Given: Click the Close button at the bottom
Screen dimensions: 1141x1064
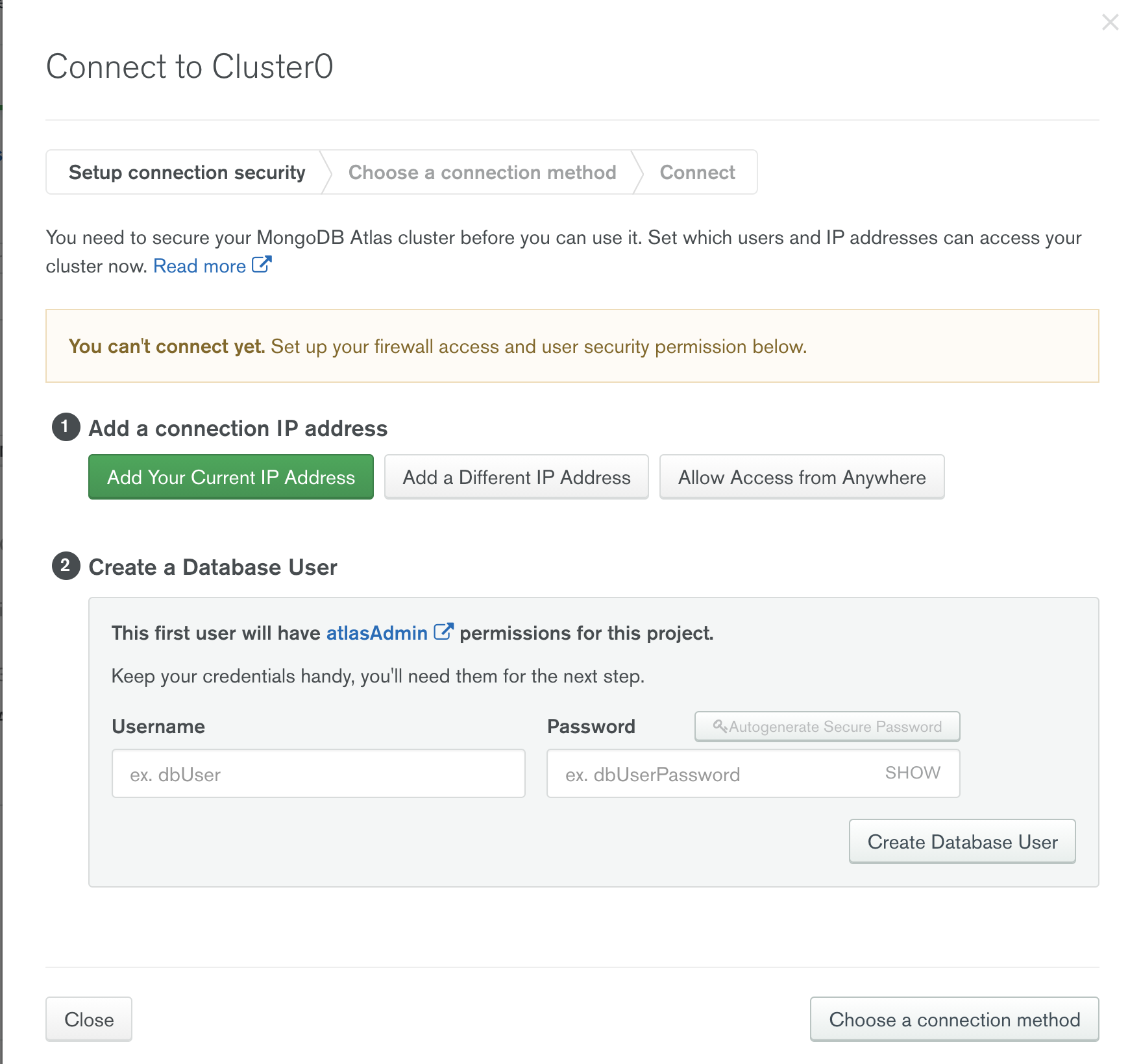Looking at the screenshot, I should (x=89, y=1020).
